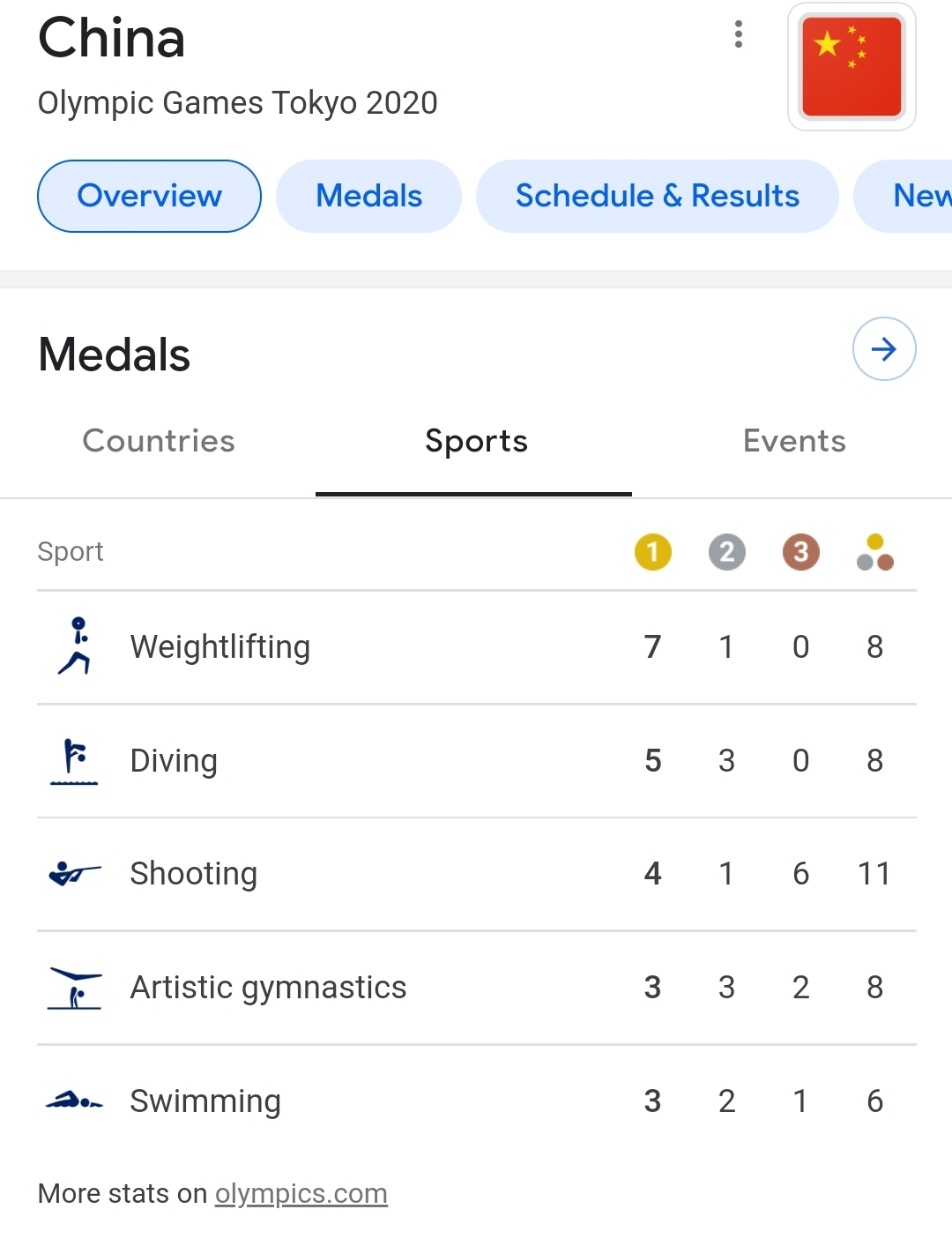Tap the Diving sport icon
The image size is (952, 1254).
(x=74, y=761)
